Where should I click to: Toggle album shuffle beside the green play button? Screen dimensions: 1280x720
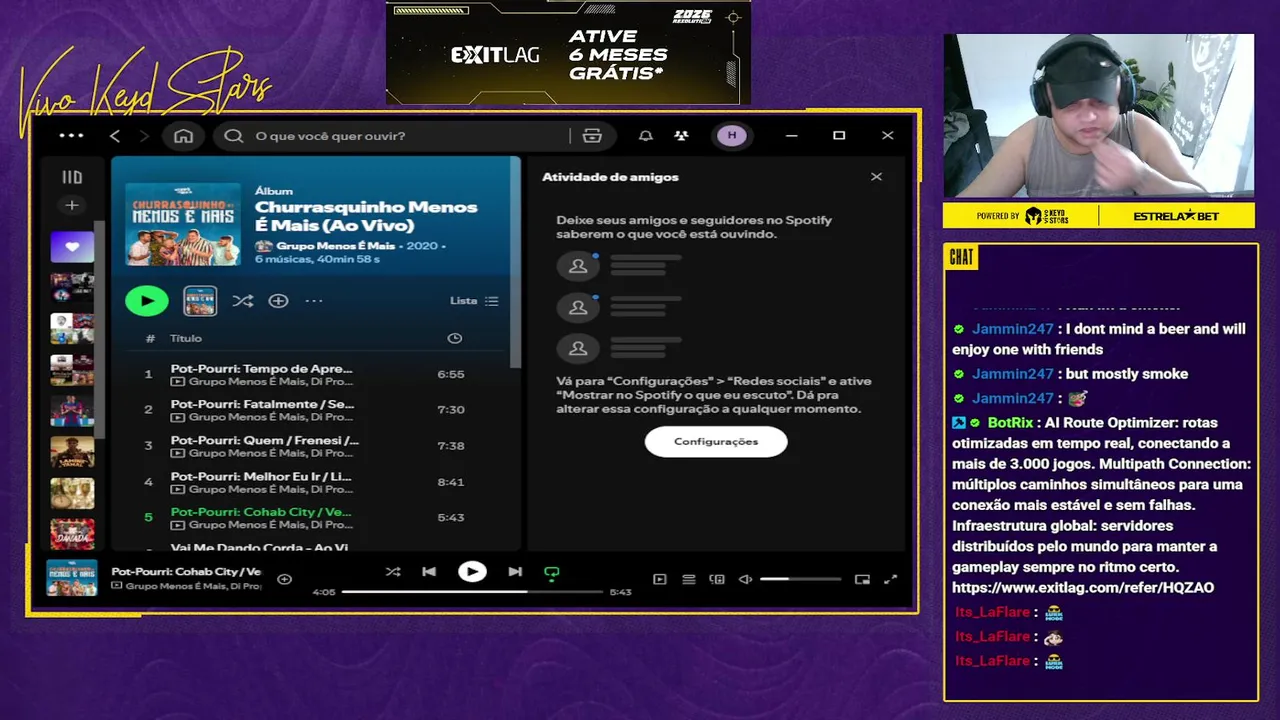pyautogui.click(x=242, y=300)
